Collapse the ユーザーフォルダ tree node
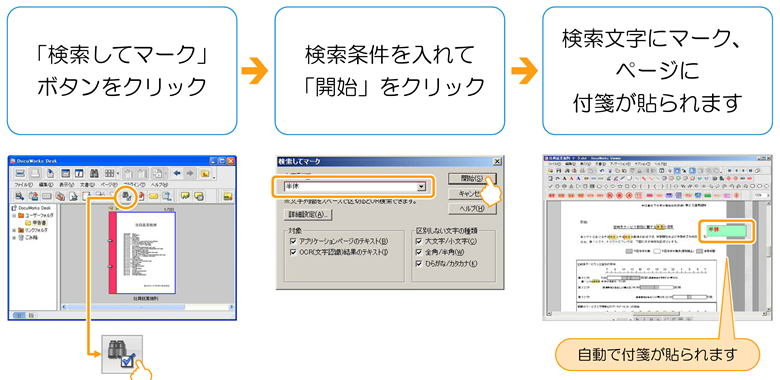 click(14, 215)
